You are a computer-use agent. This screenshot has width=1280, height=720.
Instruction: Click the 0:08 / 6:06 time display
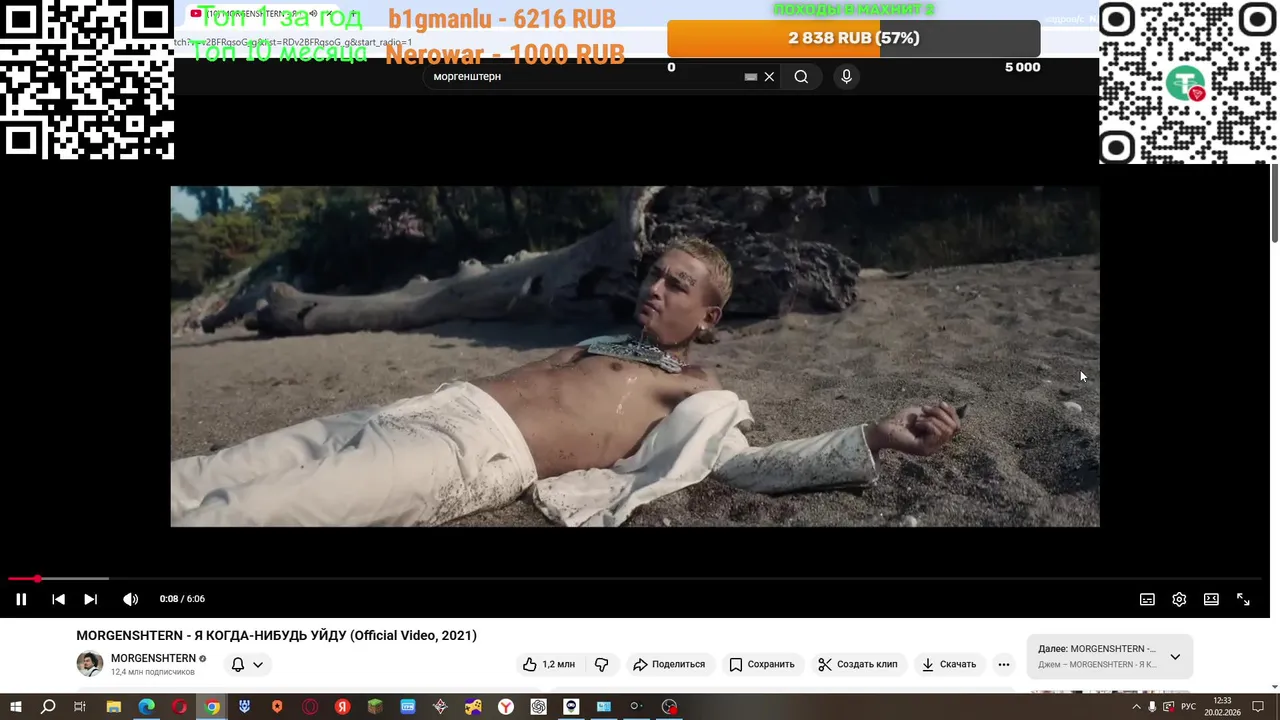182,599
